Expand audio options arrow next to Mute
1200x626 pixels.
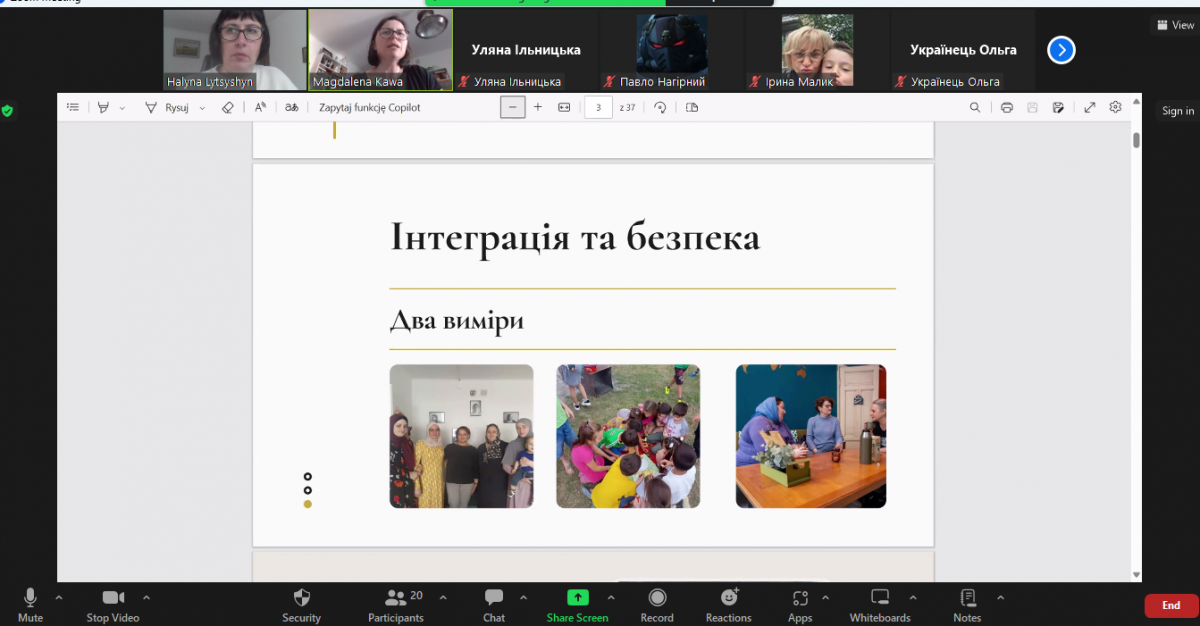tap(58, 598)
